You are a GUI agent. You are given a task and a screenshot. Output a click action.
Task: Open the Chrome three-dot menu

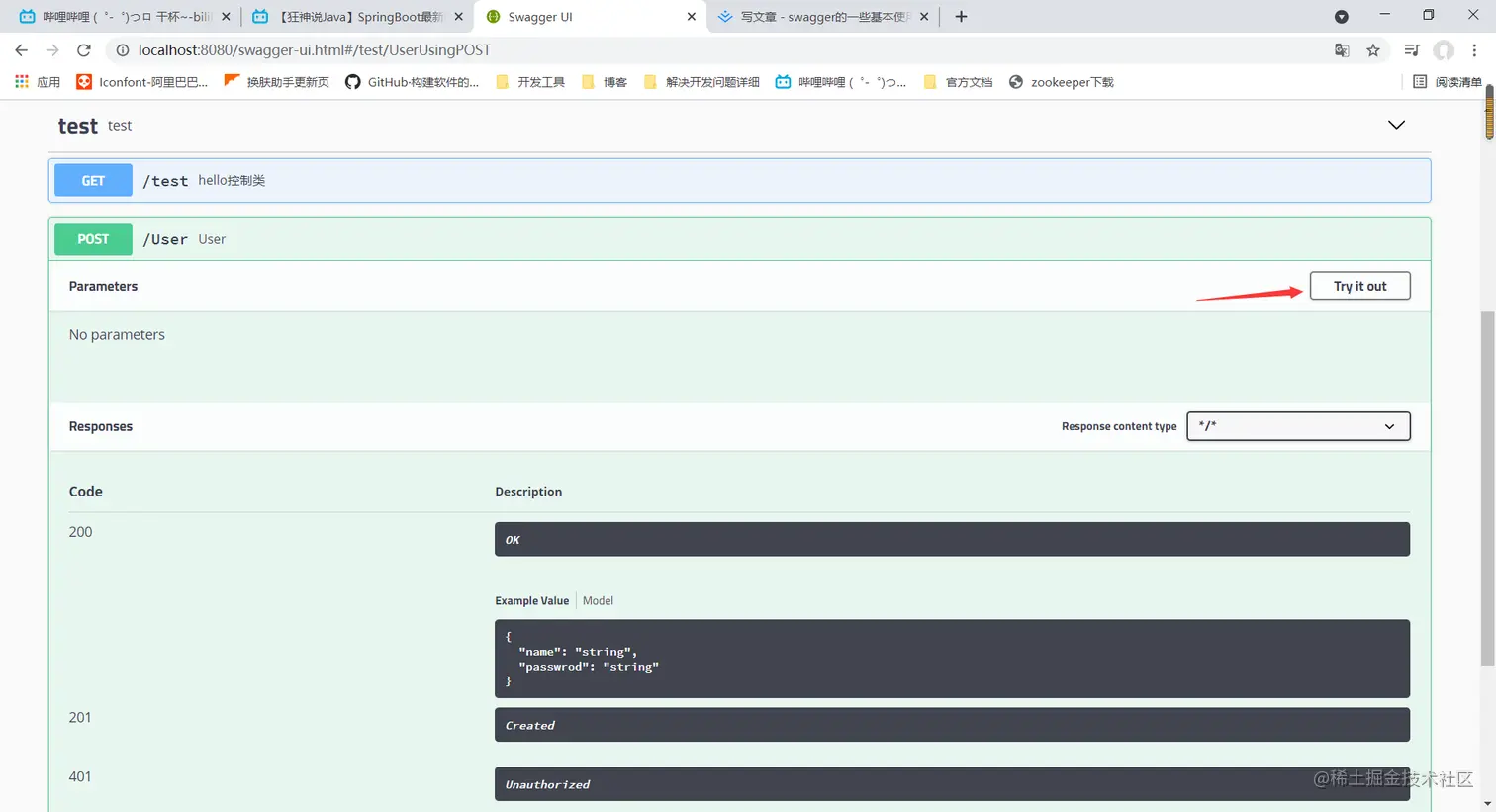1474,50
